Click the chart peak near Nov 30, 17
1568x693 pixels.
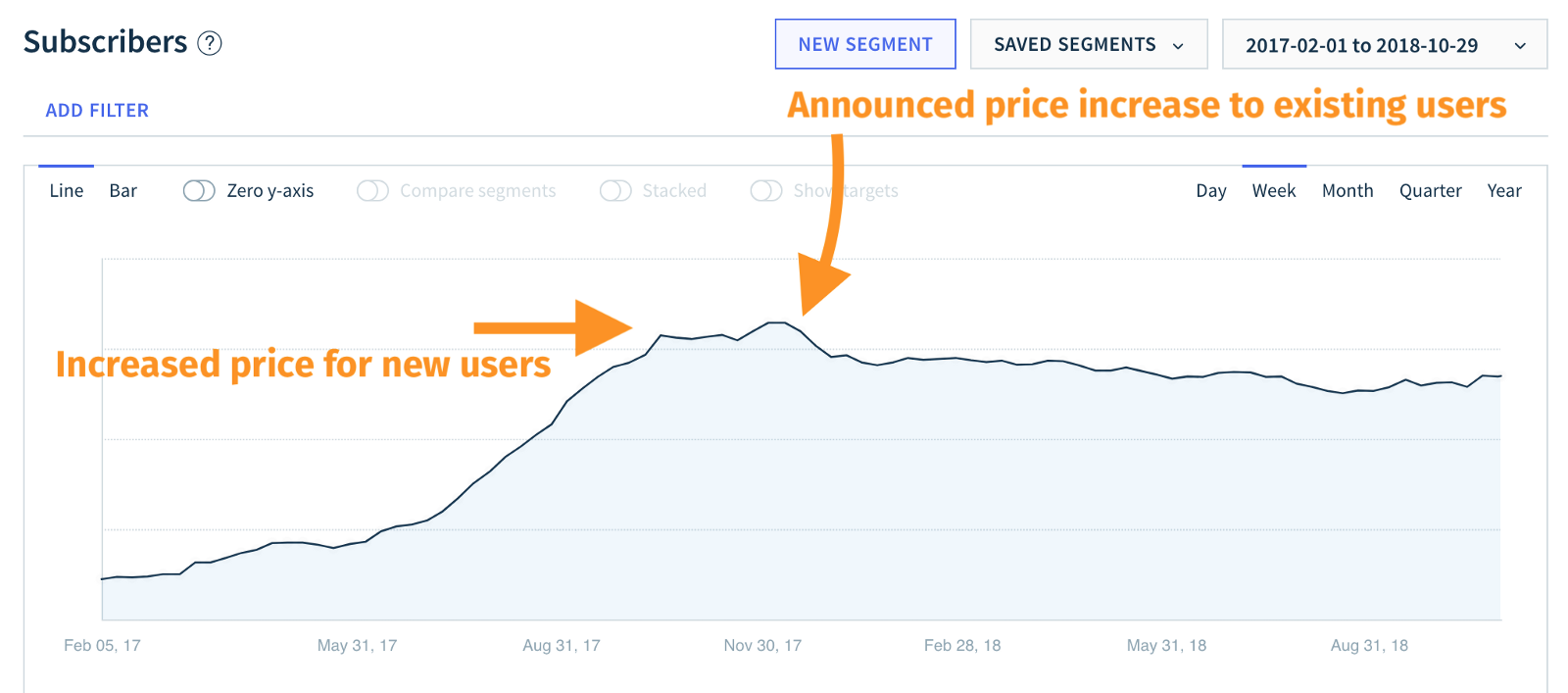click(777, 322)
